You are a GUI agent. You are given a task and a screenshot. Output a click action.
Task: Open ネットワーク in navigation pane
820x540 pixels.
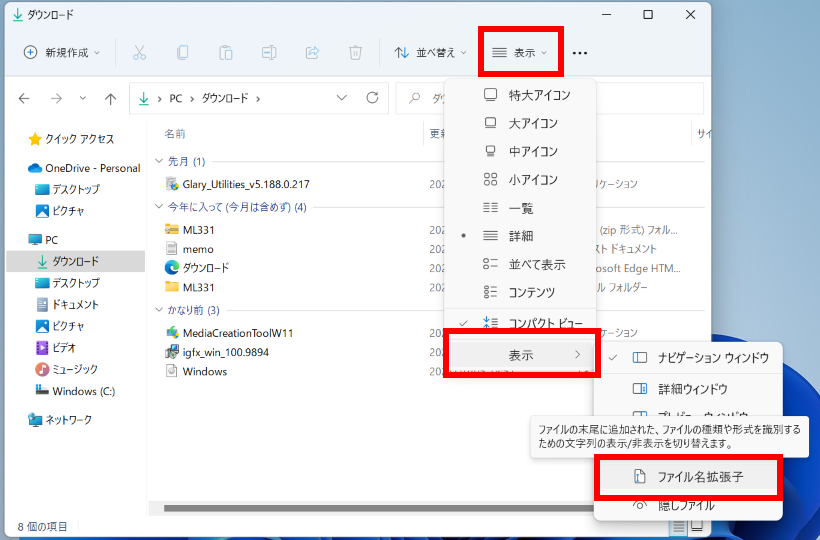[60, 420]
